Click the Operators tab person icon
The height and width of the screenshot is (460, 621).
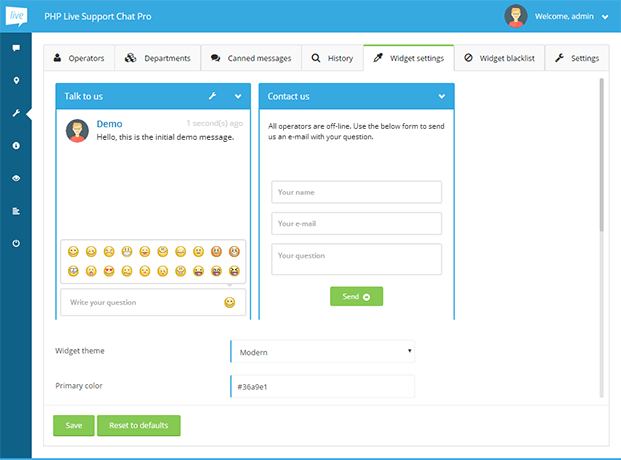[x=57, y=58]
